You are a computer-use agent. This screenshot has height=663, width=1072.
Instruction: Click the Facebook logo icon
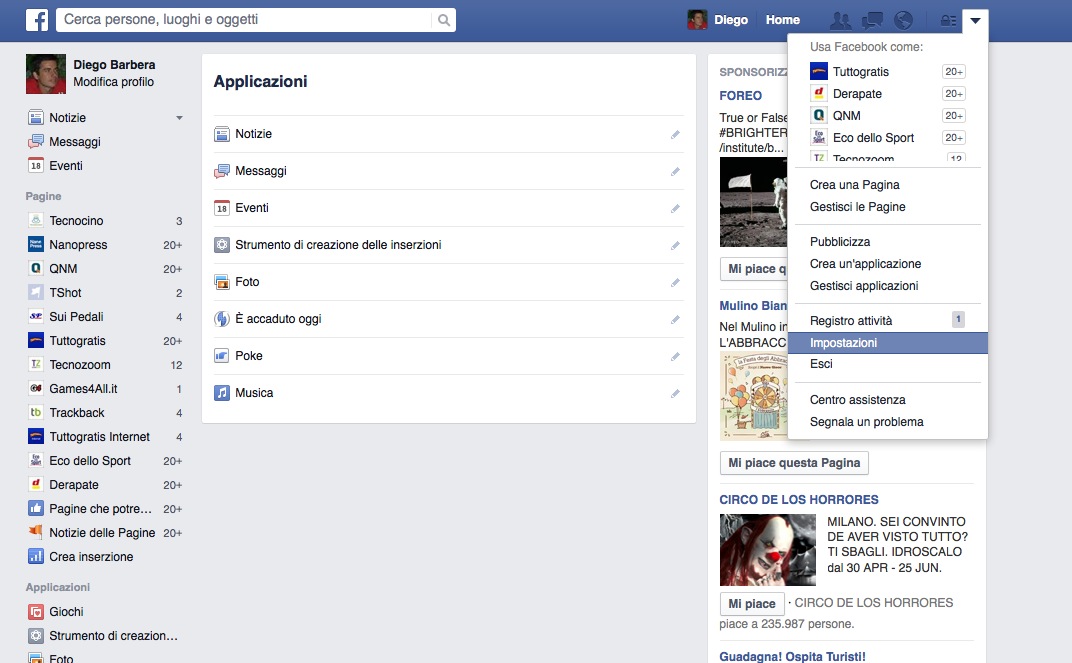pos(37,20)
